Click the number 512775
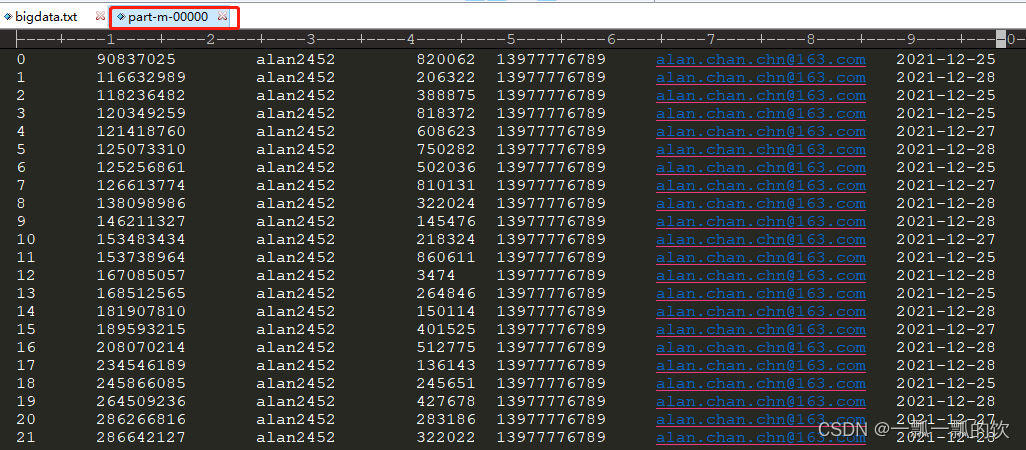The height and width of the screenshot is (450, 1026). click(x=446, y=347)
